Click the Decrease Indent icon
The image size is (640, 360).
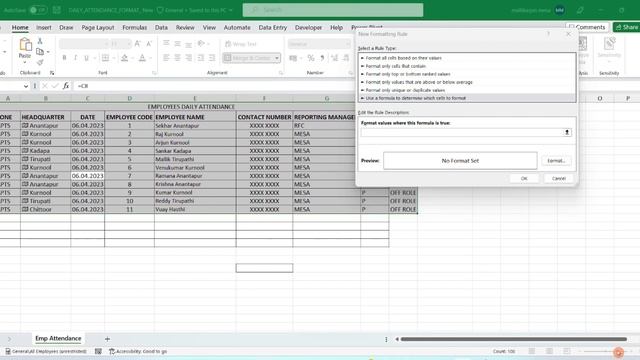[201, 58]
